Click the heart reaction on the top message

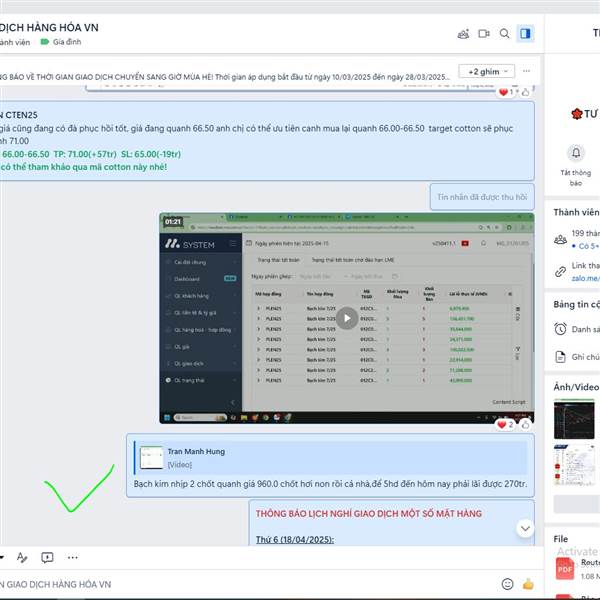tap(506, 92)
